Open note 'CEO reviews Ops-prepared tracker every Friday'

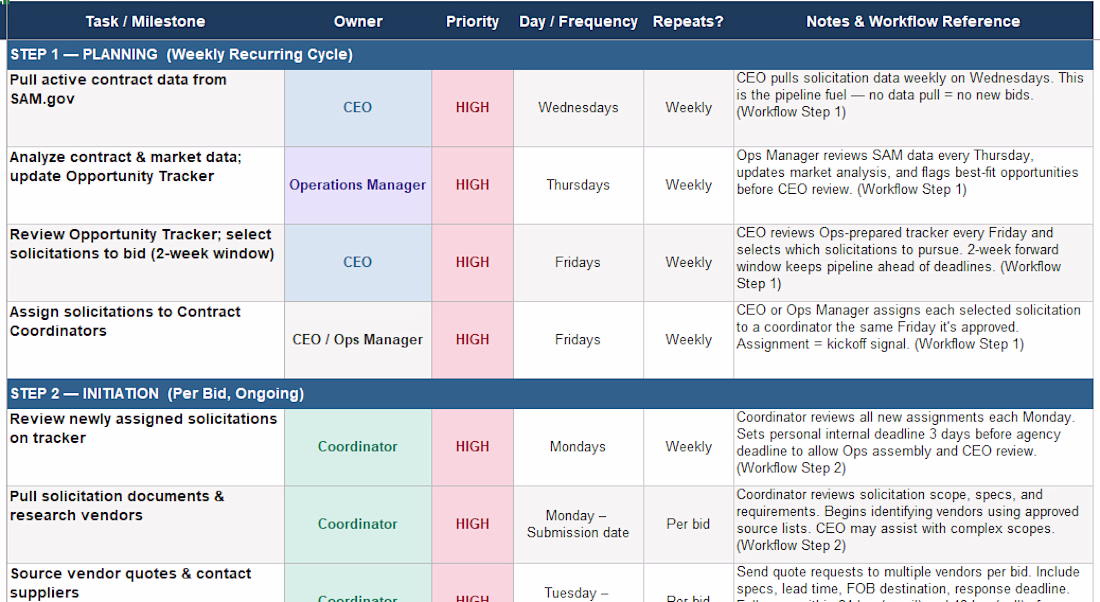coord(913,262)
